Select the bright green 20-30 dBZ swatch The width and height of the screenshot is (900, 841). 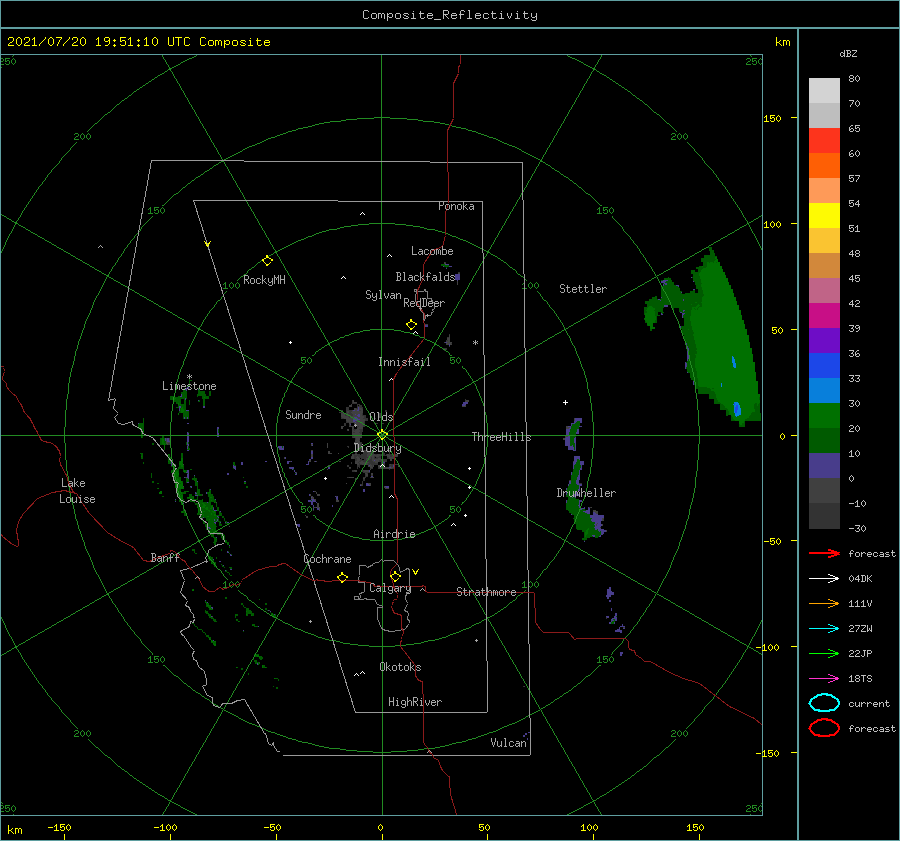click(824, 416)
